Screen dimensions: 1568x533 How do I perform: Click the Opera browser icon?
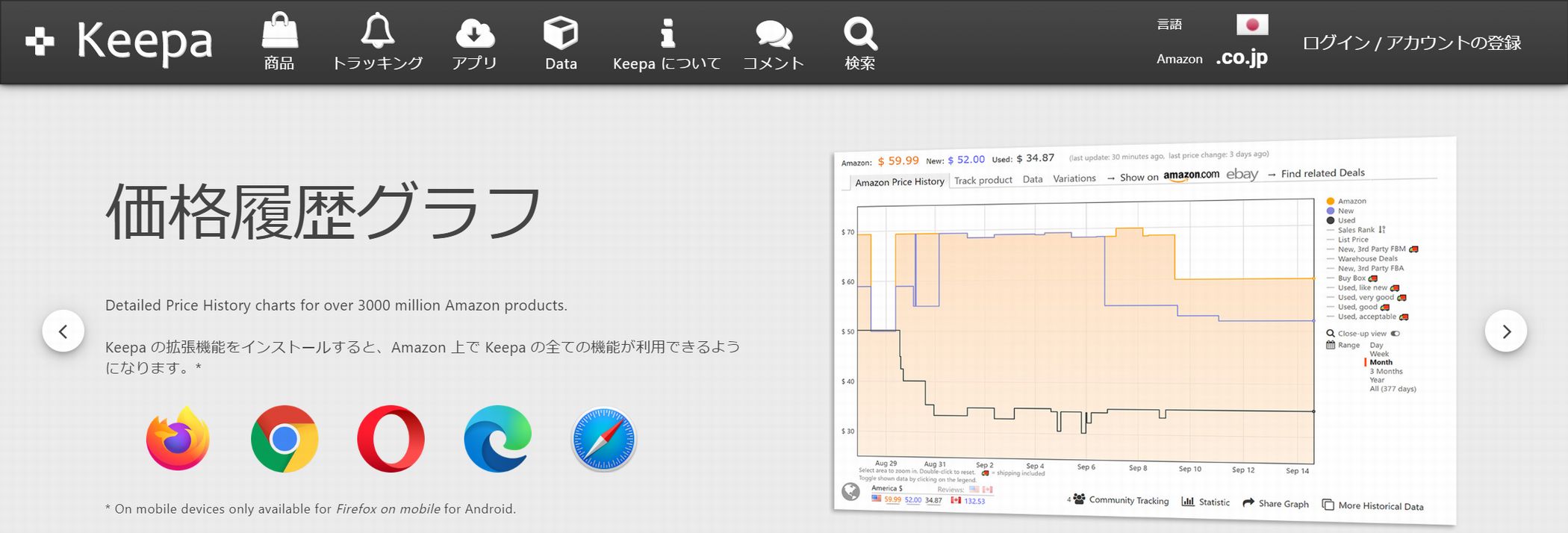pyautogui.click(x=391, y=439)
